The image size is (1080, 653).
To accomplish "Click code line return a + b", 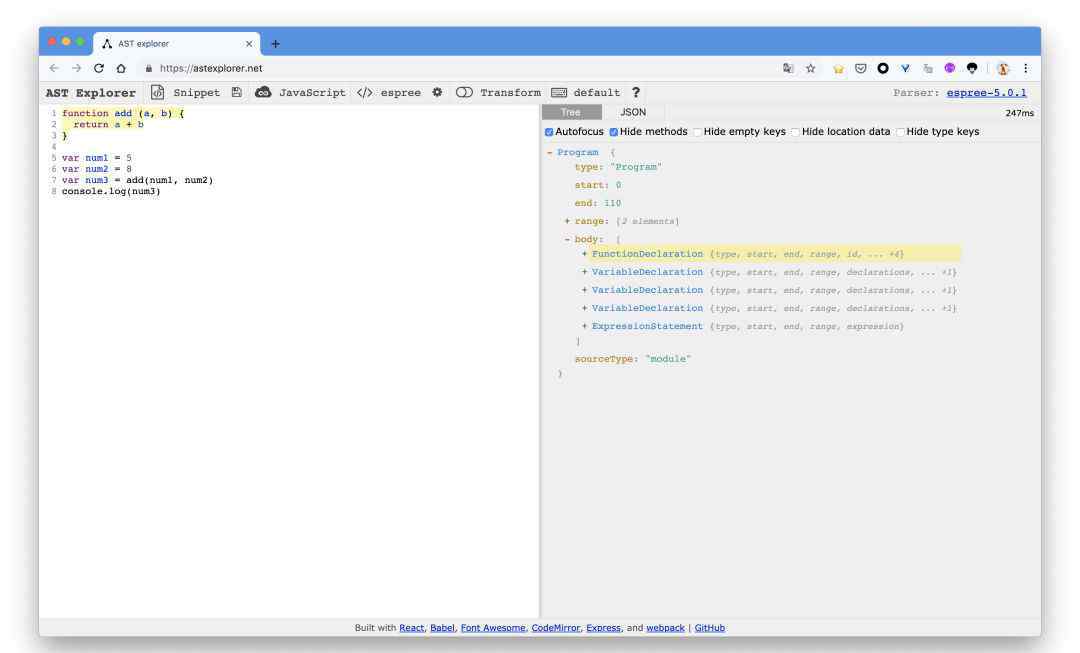I will tap(109, 125).
